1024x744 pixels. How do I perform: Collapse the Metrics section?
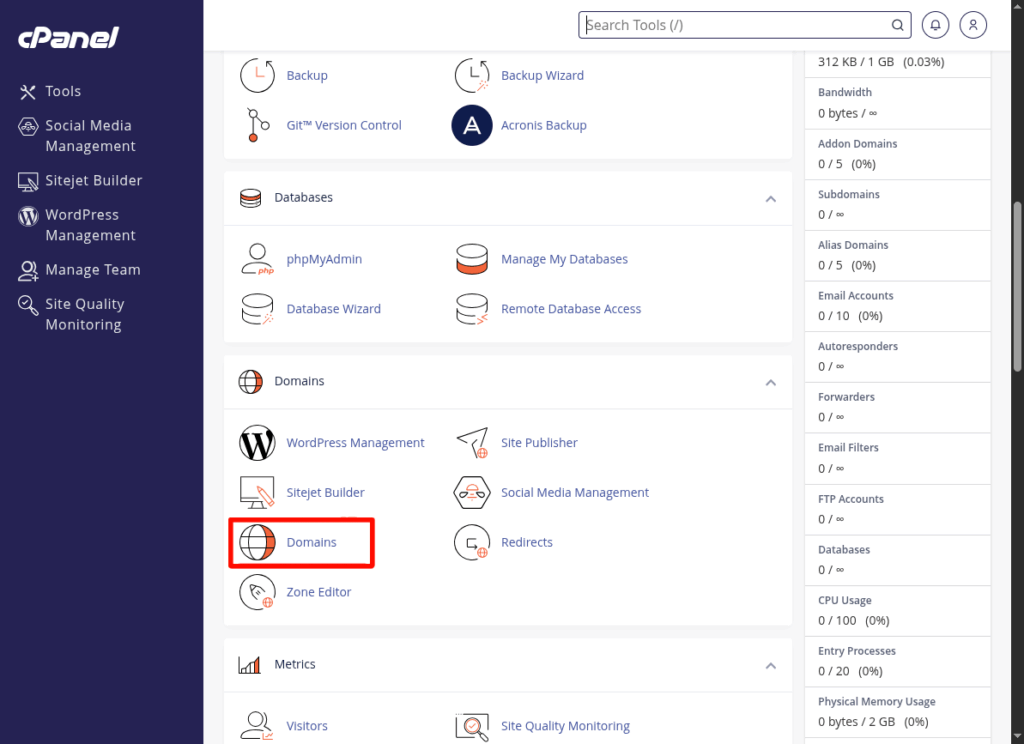click(x=771, y=665)
